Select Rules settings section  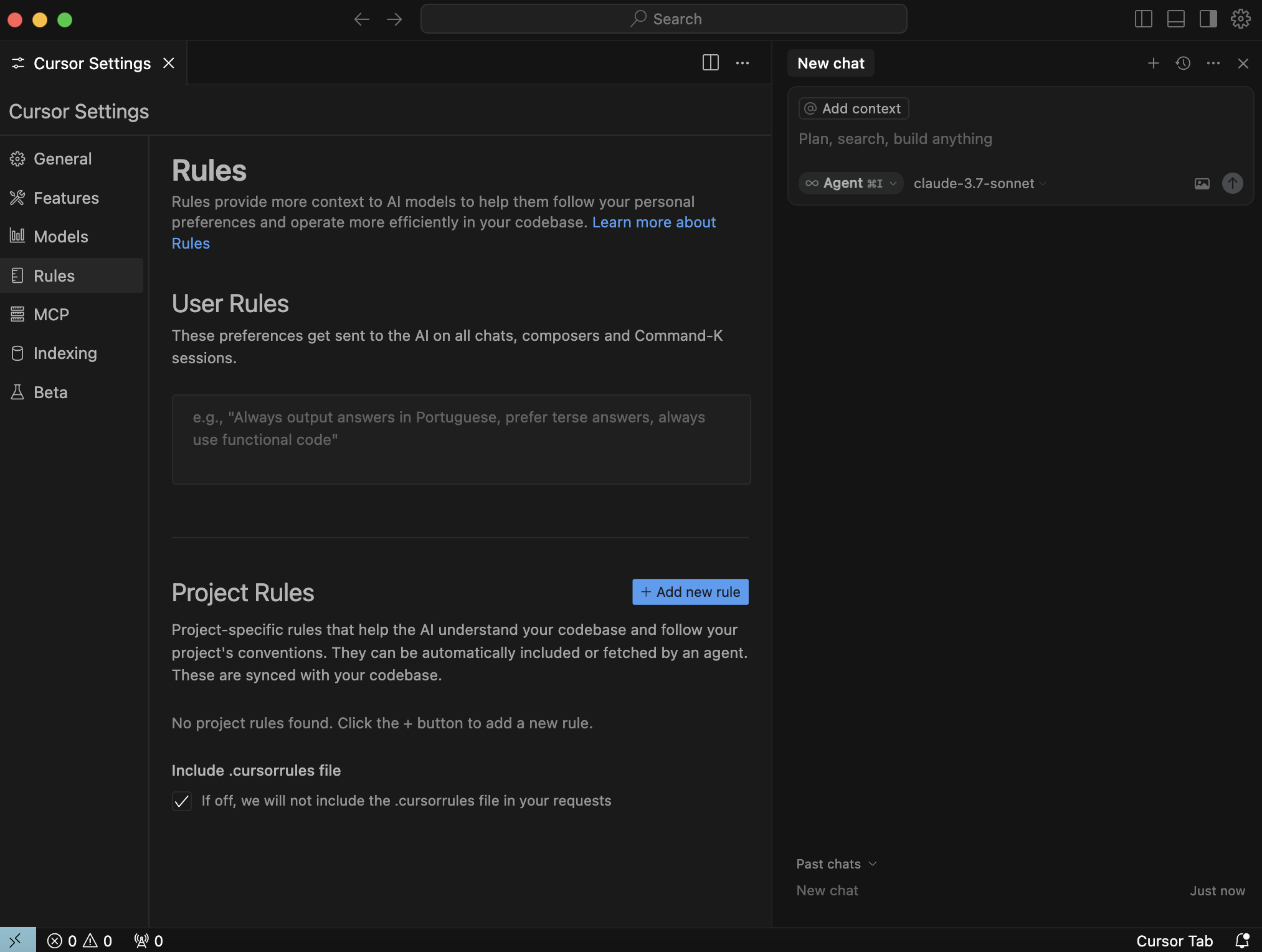click(x=72, y=275)
